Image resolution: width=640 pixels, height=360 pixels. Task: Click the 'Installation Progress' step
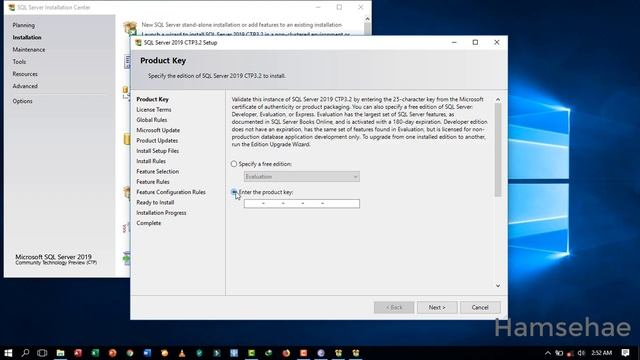tap(161, 213)
